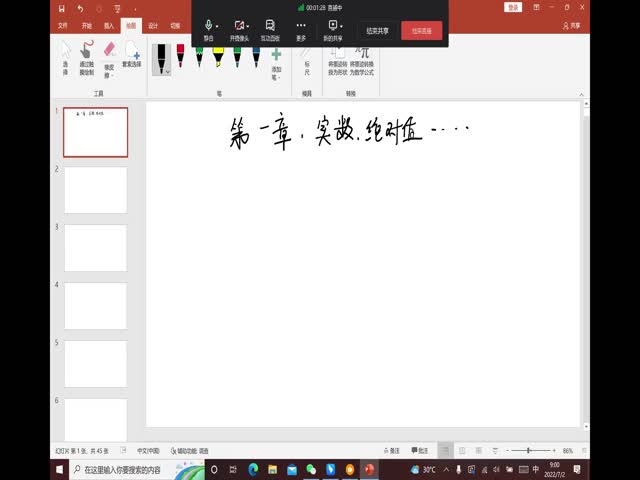The height and width of the screenshot is (480, 640).
Task: Open the Windows Start menu
Action: click(x=60, y=469)
